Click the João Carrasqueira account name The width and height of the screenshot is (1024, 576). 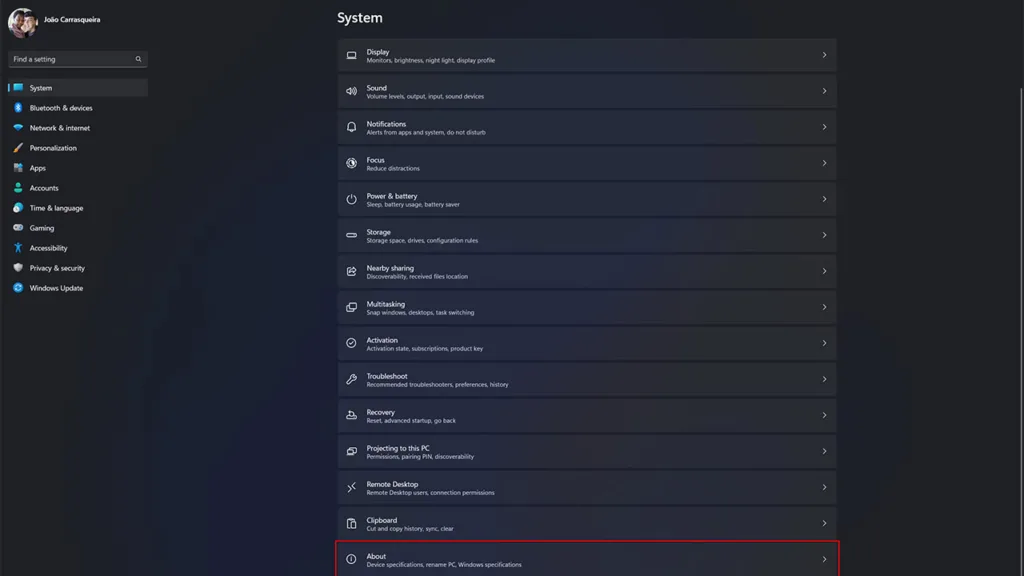72,20
